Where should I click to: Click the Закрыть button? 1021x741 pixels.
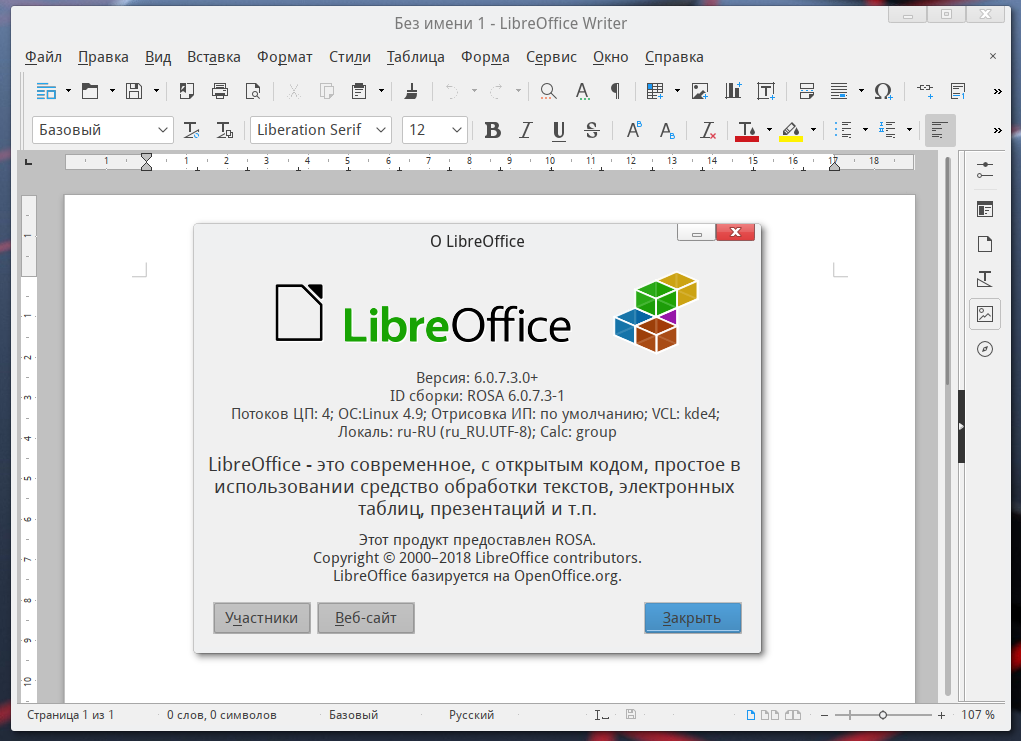(x=693, y=618)
